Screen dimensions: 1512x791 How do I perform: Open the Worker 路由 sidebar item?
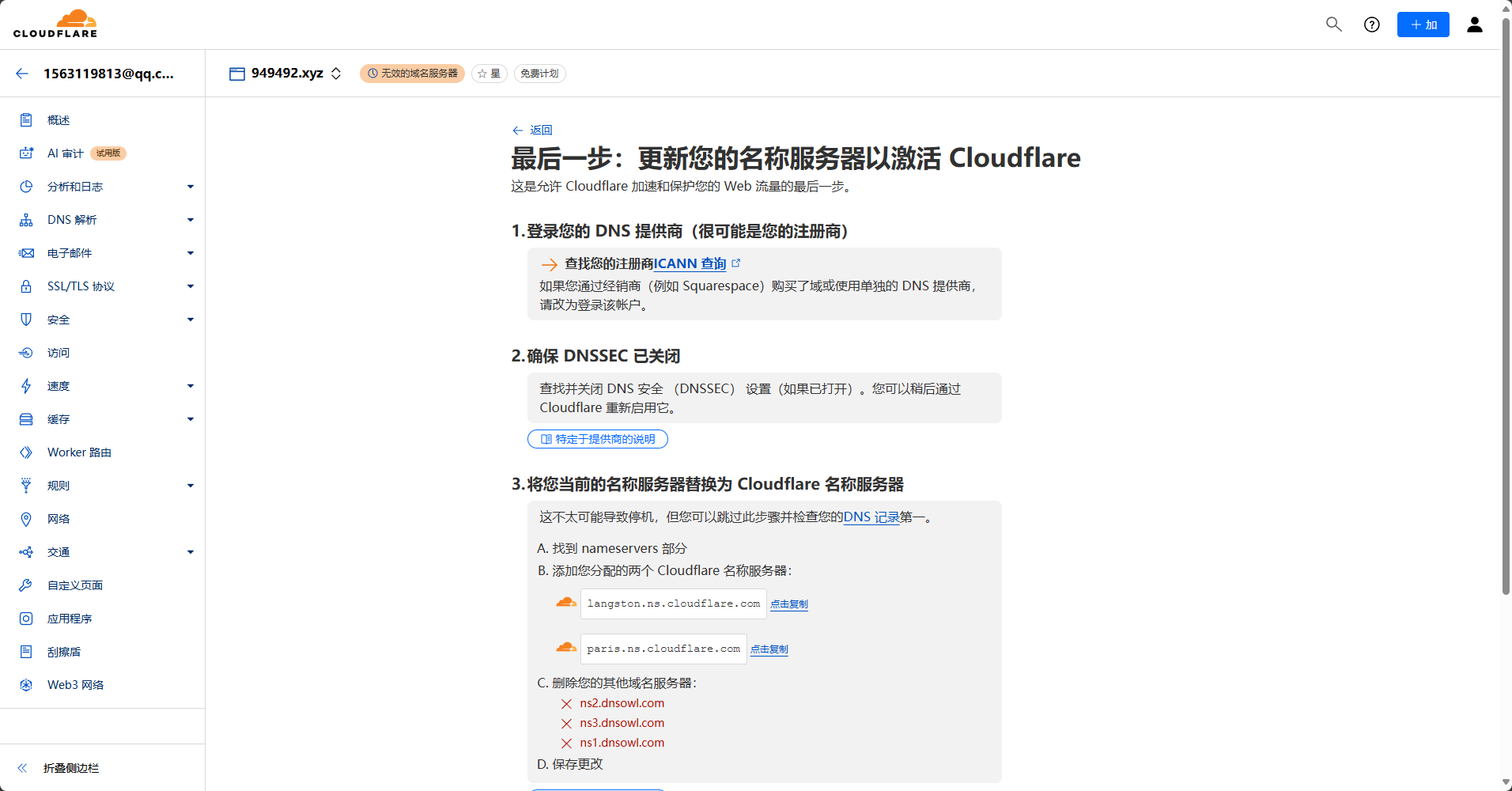(79, 452)
